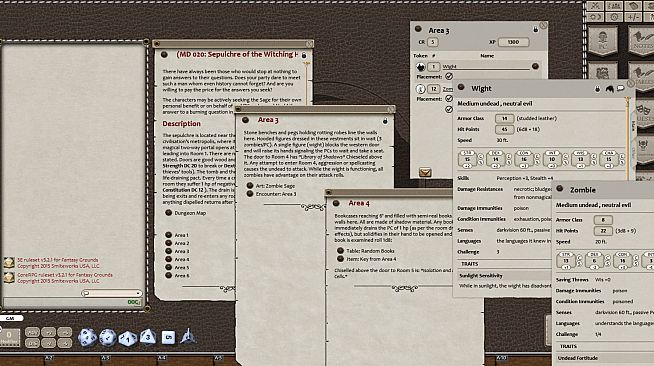Click the Zombie token icon in encounter
The width and height of the screenshot is (654, 366).
tap(421, 89)
